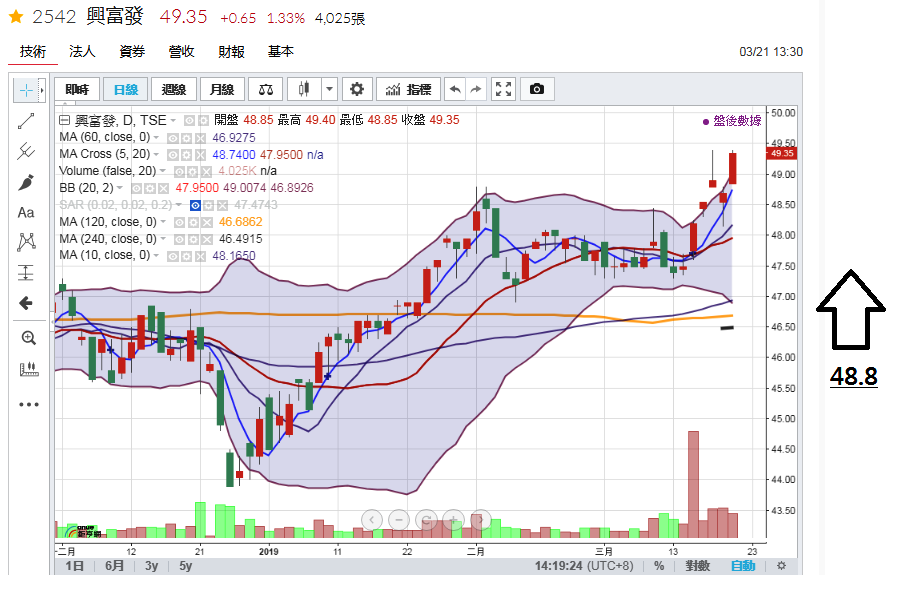Viewport: 900px width, 600px height.
Task: Toggle fullscreen chart mode
Action: [x=503, y=89]
